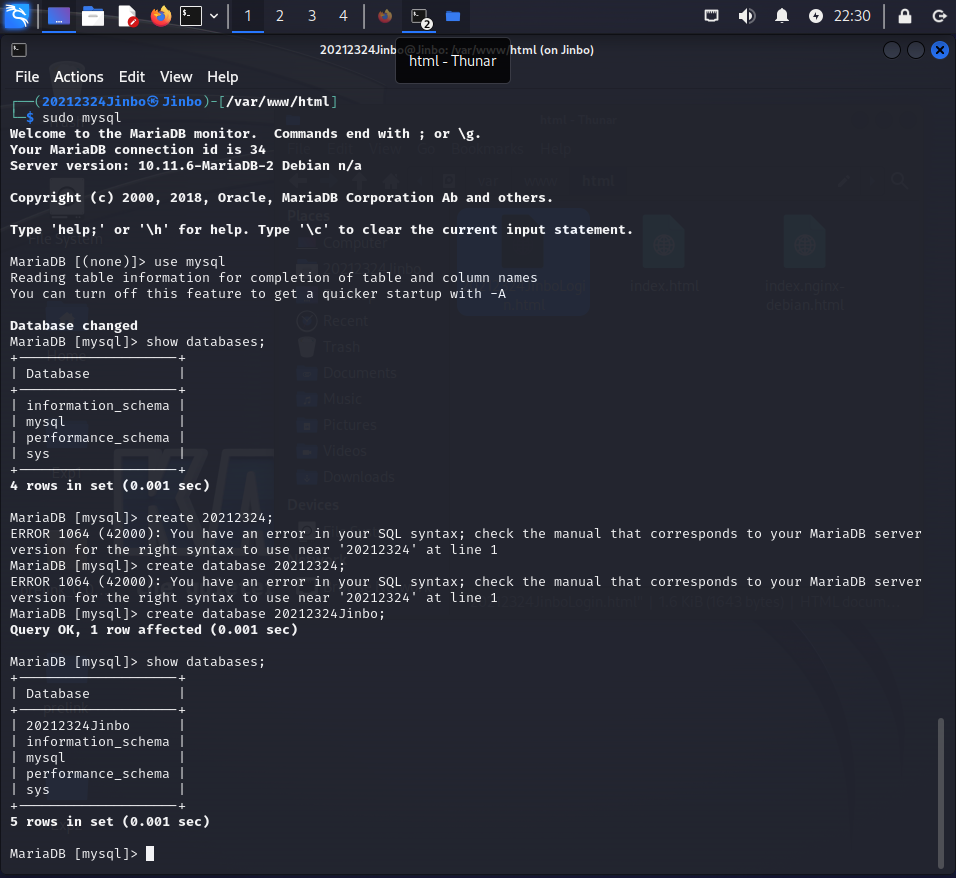Open the terminal Actions menu
Image resolution: width=956 pixels, height=878 pixels.
tap(79, 77)
